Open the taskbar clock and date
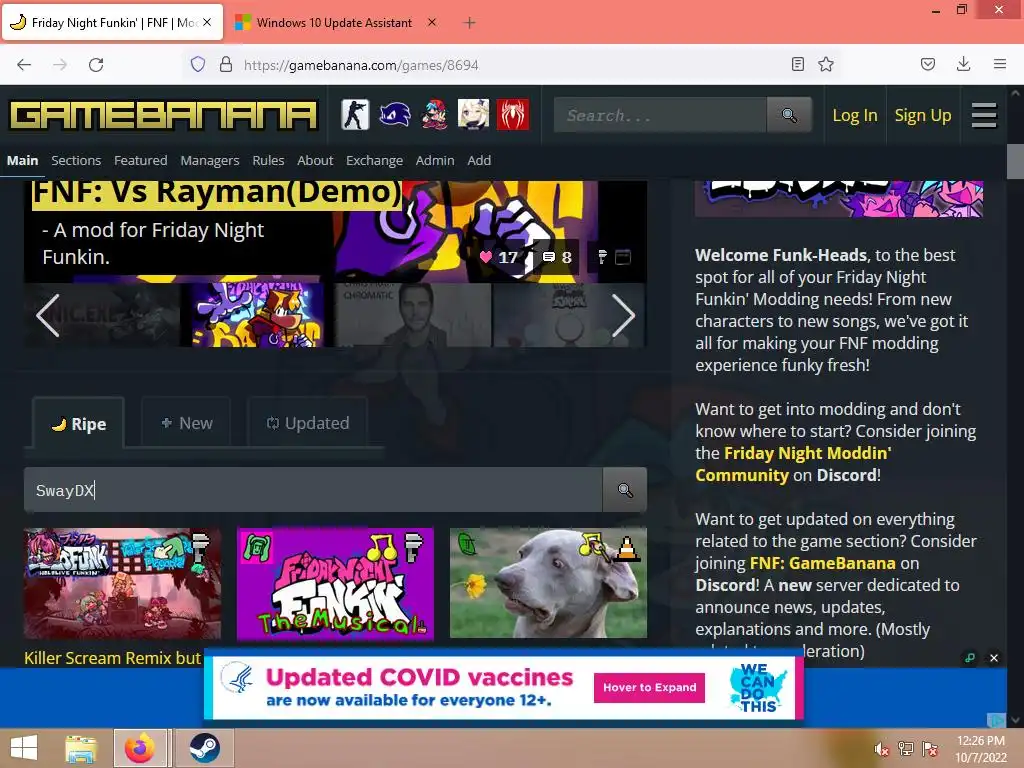This screenshot has width=1024, height=768. pos(980,749)
